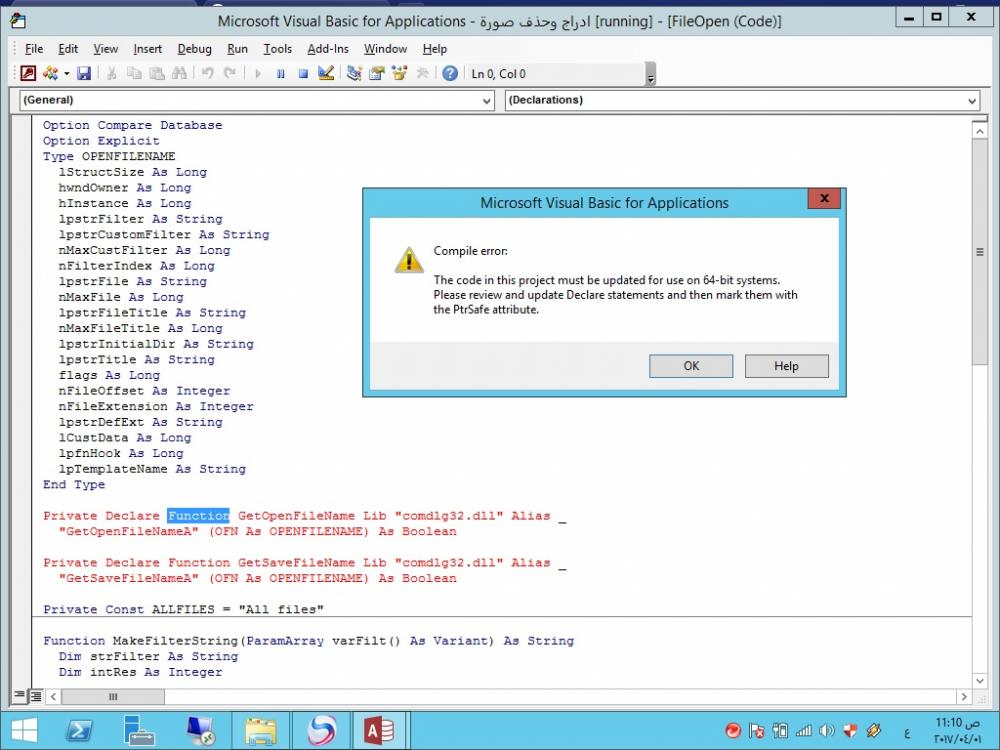Click the volume speaker tray icon

(827, 730)
